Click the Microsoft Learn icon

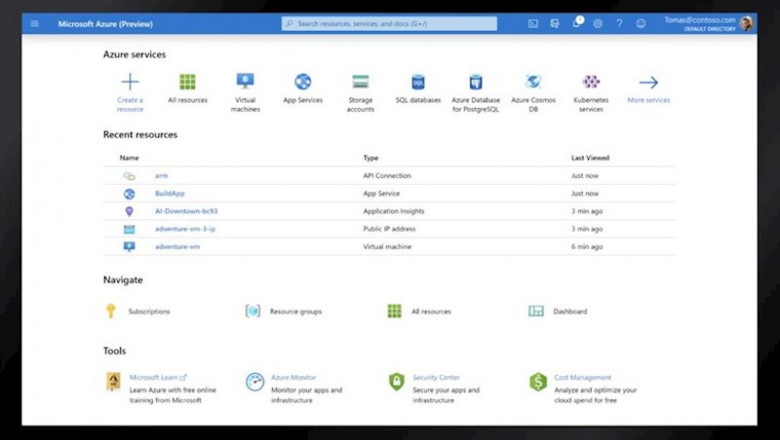pos(113,382)
